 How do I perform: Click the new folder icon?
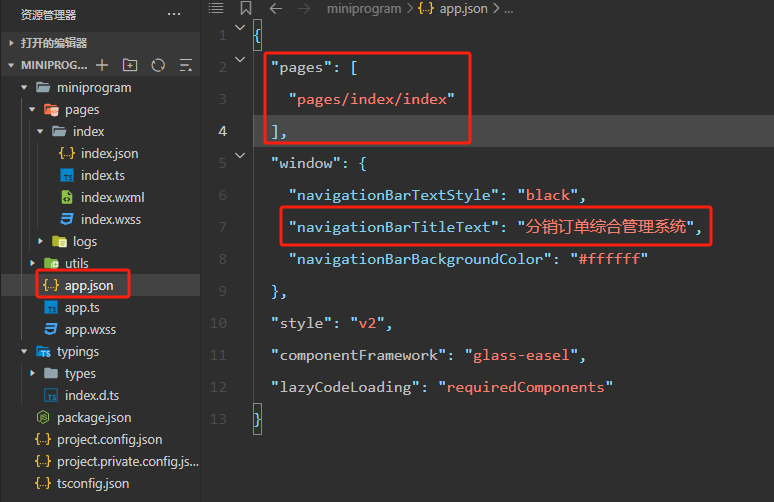(130, 65)
